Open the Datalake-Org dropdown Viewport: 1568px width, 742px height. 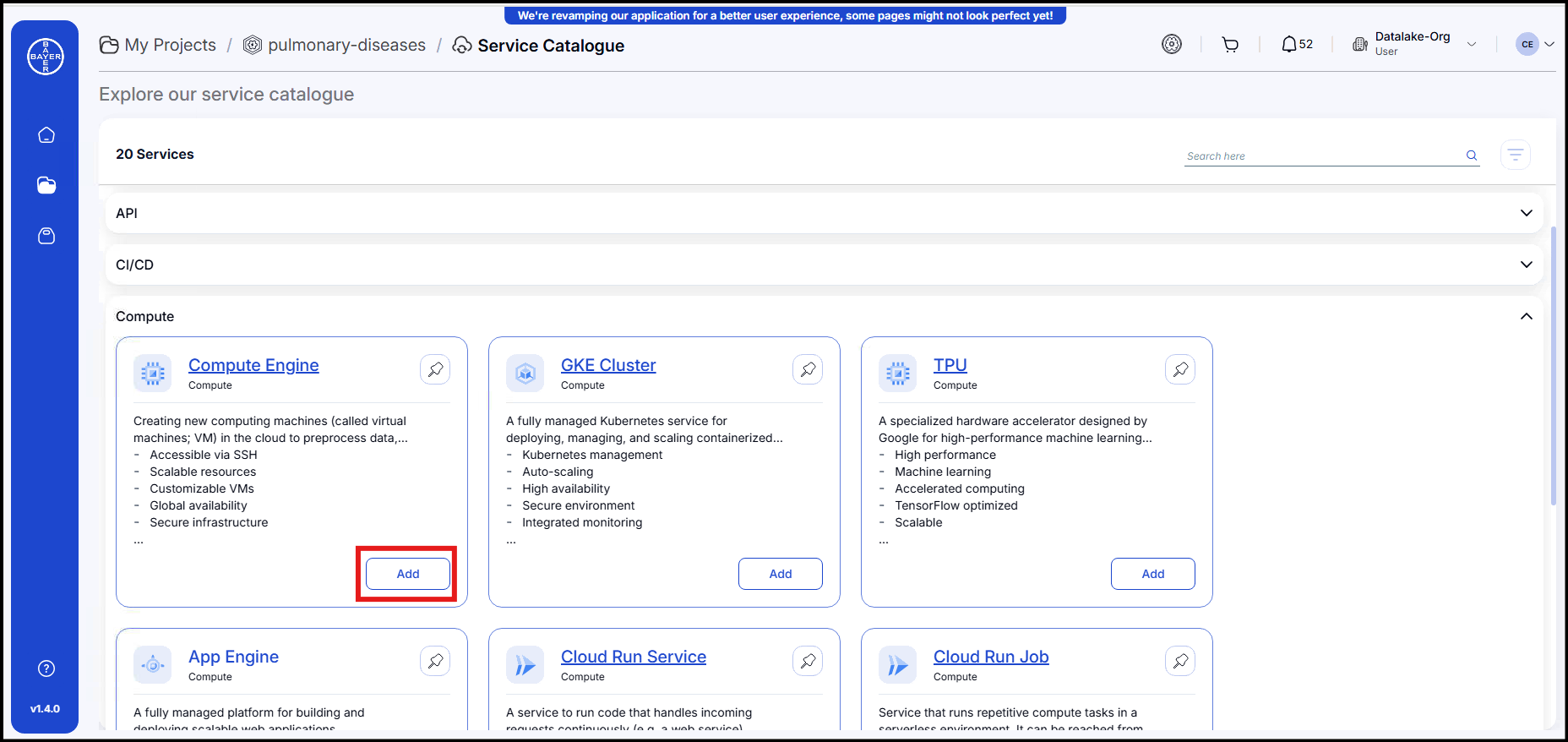pos(1472,44)
